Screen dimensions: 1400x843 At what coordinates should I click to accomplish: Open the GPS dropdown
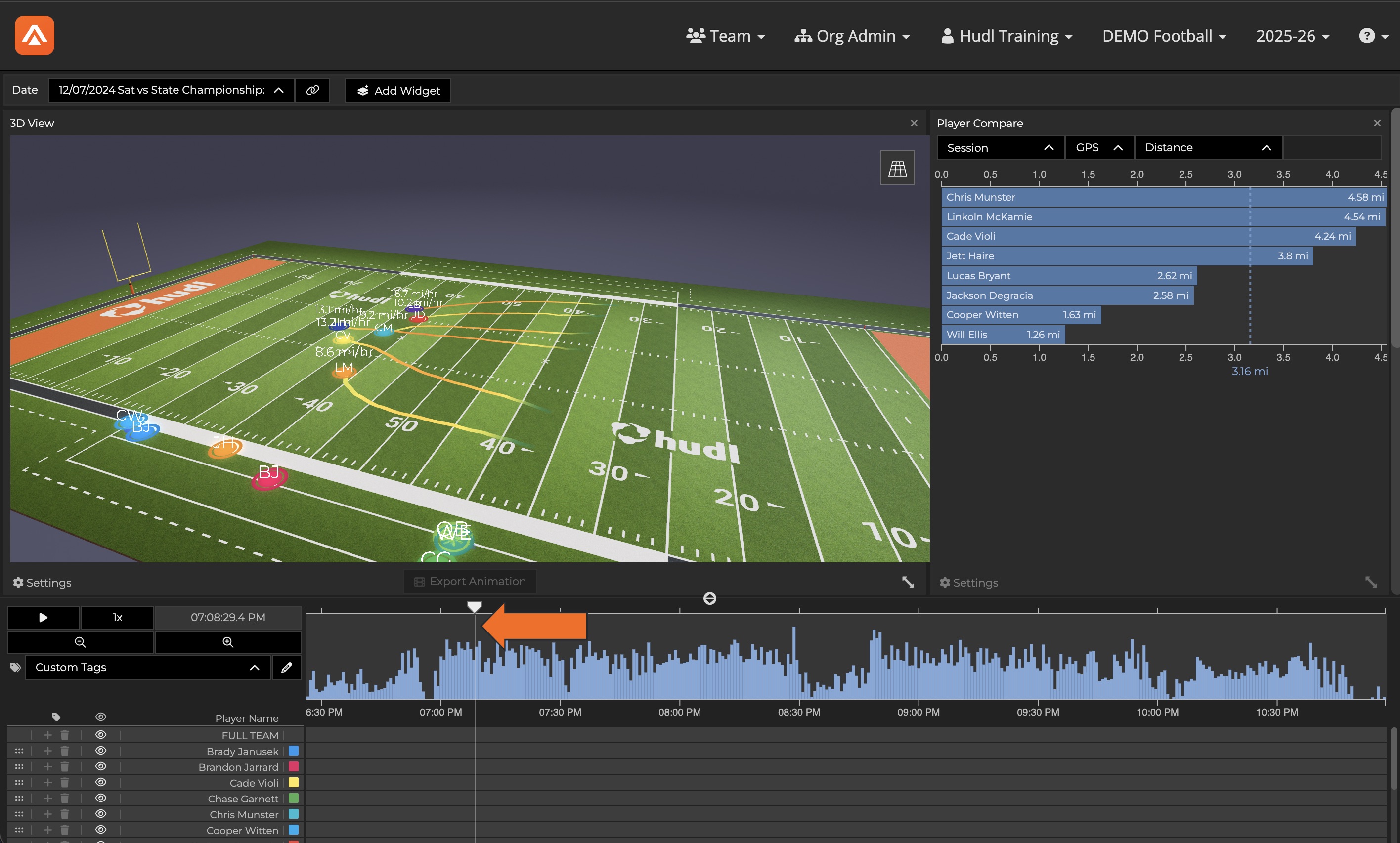tap(1099, 148)
